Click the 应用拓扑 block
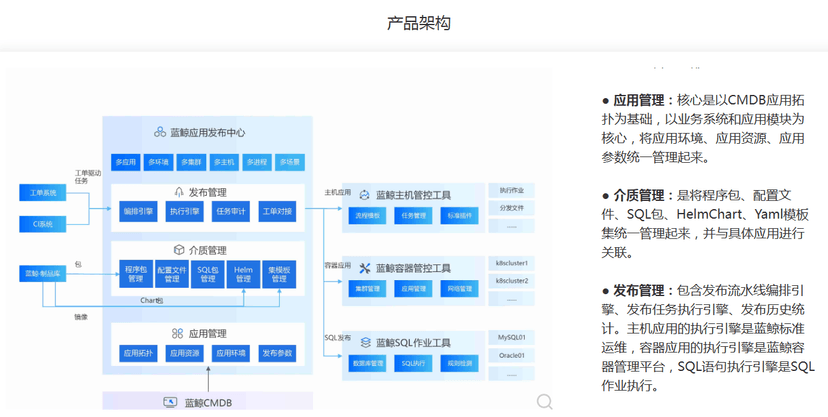This screenshot has height=417, width=828. [x=138, y=353]
